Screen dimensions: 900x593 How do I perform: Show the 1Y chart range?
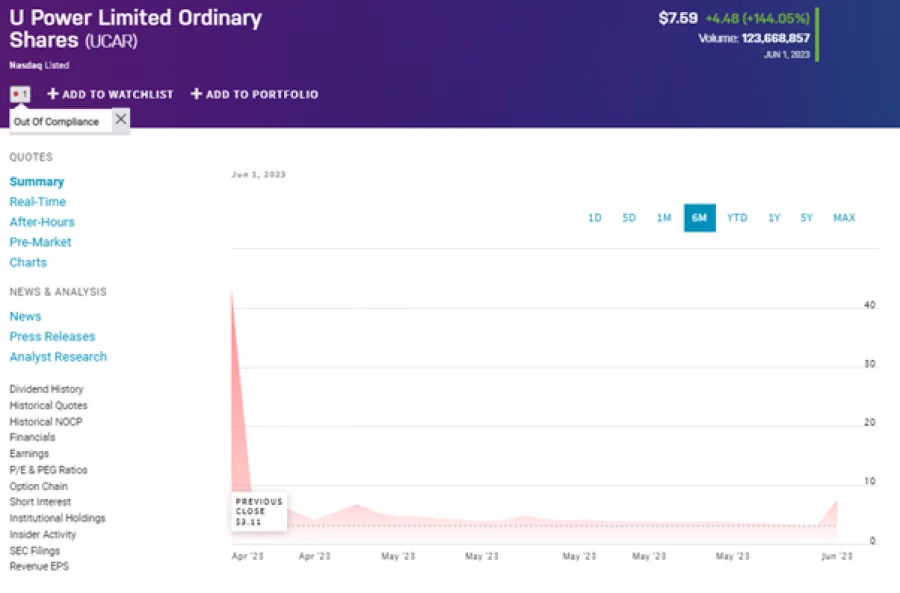[774, 218]
